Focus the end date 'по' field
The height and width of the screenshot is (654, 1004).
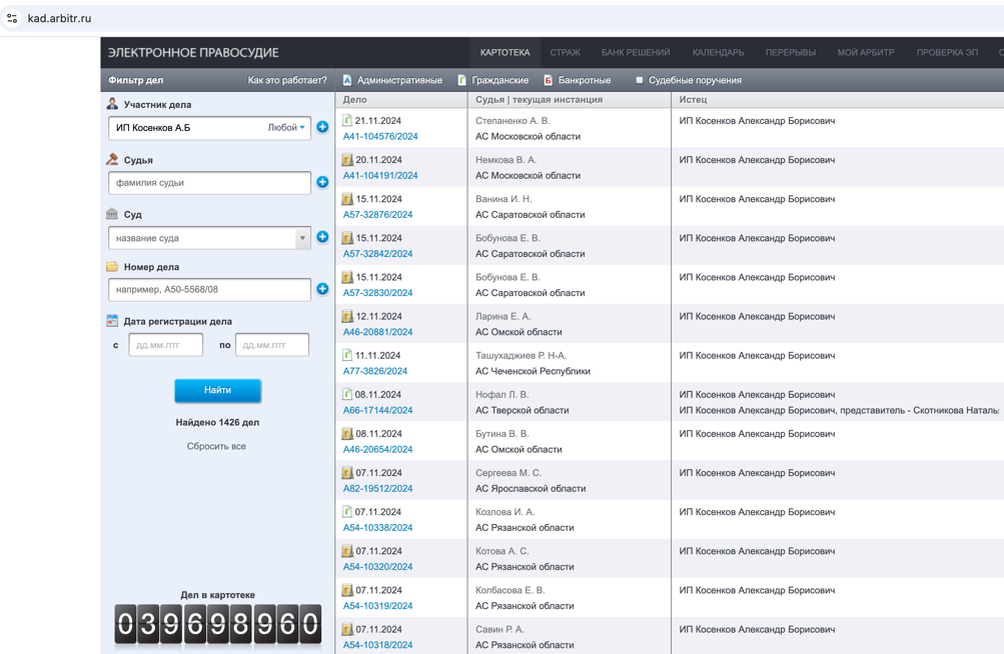click(272, 345)
